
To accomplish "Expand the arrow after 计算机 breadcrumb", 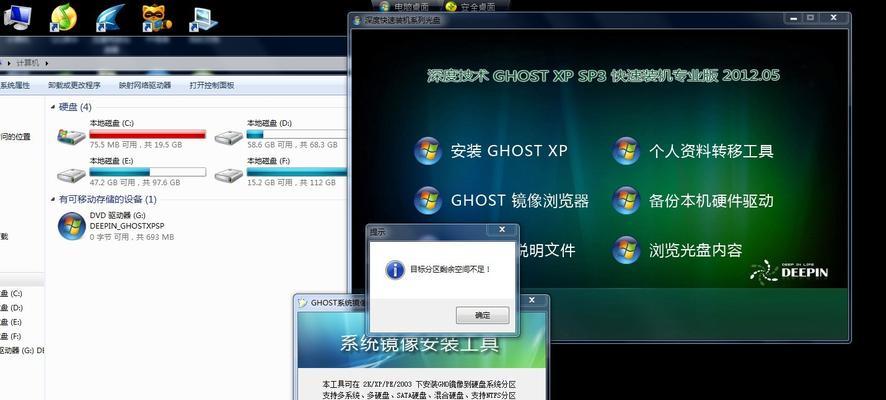I will pyautogui.click(x=46, y=63).
